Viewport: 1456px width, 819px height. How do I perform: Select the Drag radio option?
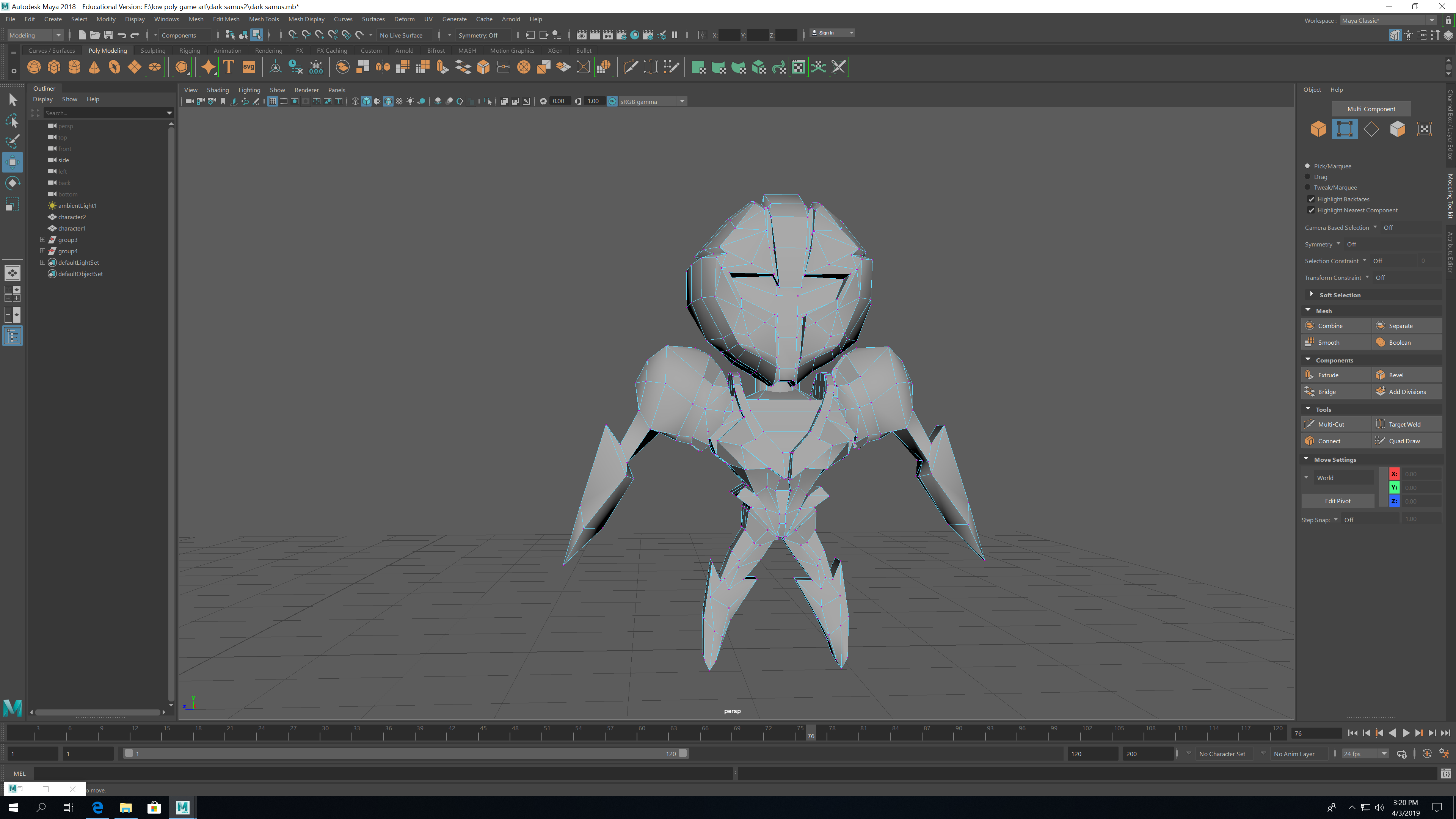(1307, 177)
